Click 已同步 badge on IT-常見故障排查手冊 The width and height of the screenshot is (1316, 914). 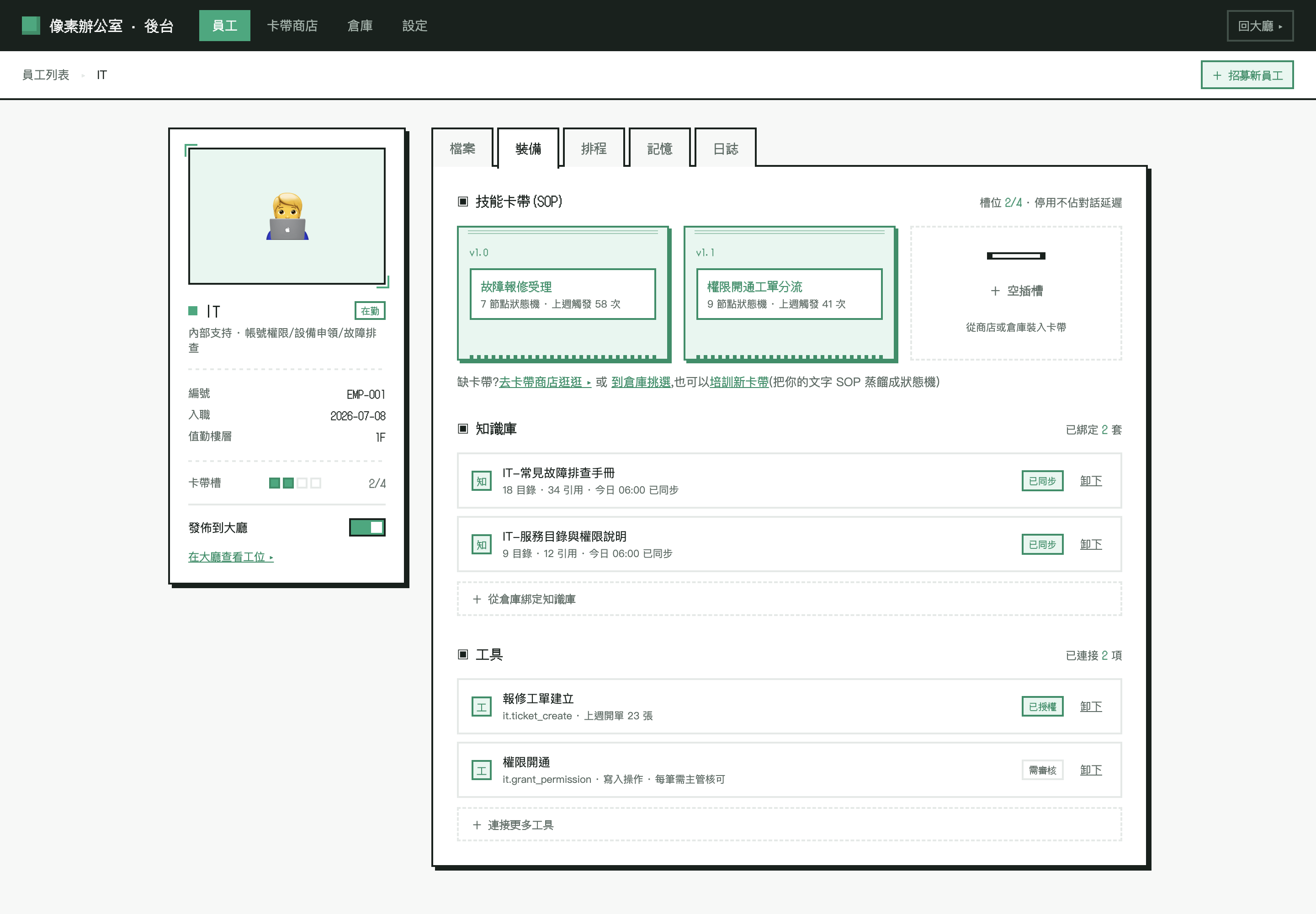click(1042, 481)
